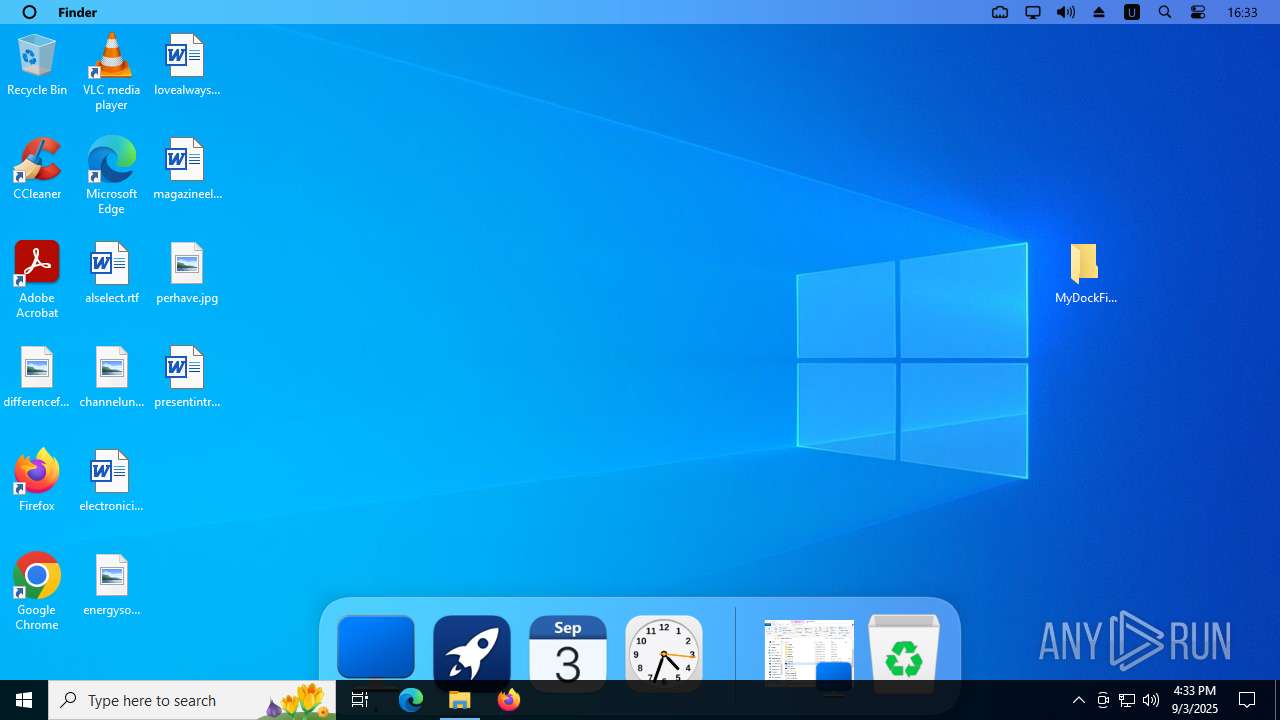Select the MyDockFinder folder on desktop
Viewport: 1280px width, 720px height.
point(1085,274)
